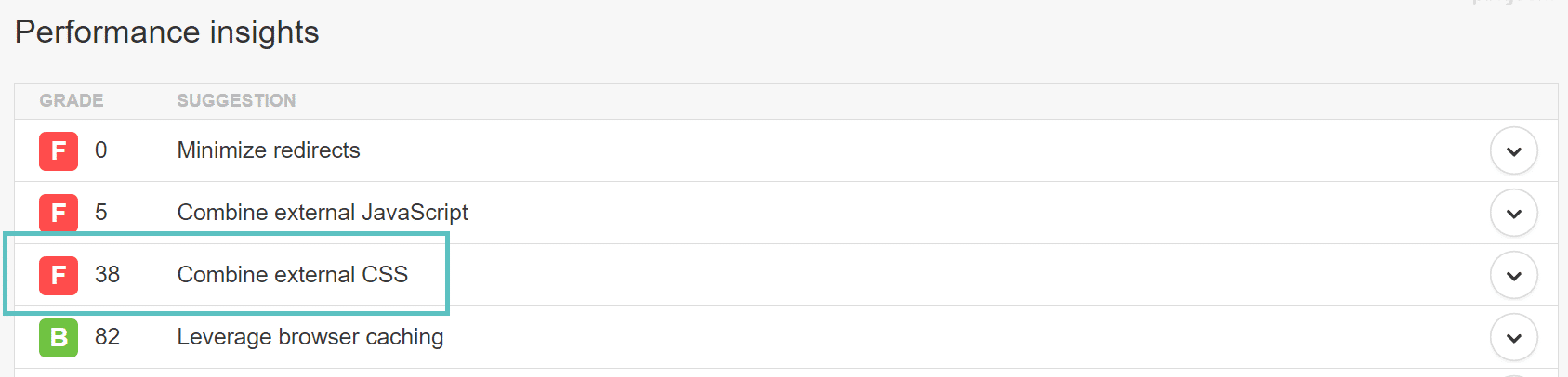Viewport: 1568px width, 377px height.
Task: Open Leverage browser caching suggestion text
Action: click(310, 337)
